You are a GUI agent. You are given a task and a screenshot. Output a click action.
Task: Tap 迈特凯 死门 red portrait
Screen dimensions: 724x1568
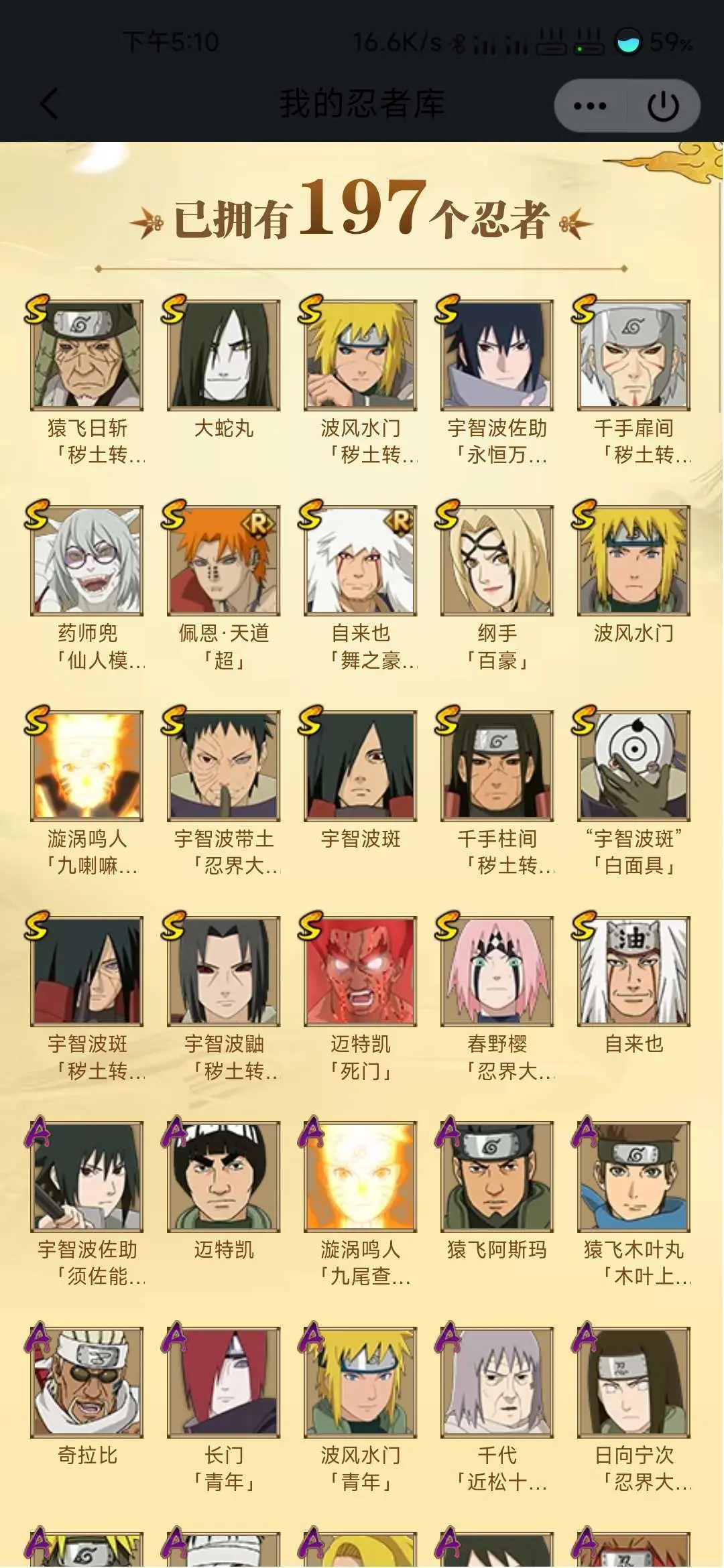361,972
